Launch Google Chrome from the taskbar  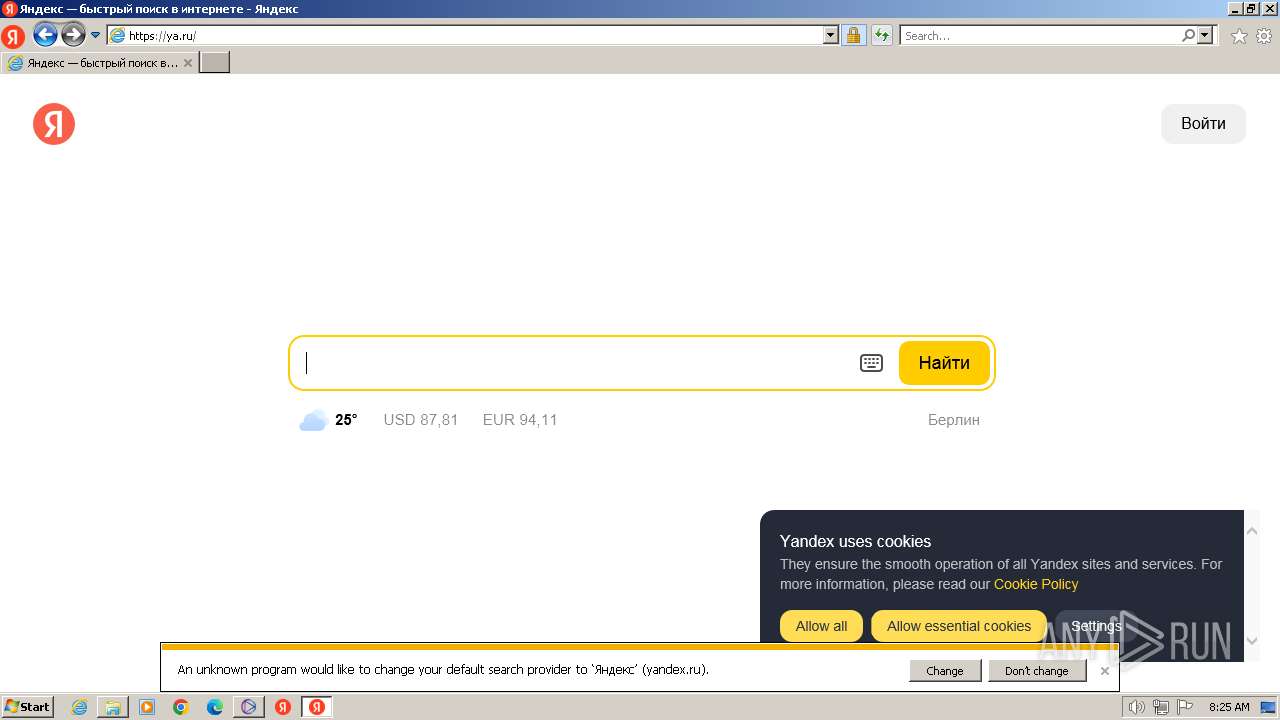[x=181, y=707]
